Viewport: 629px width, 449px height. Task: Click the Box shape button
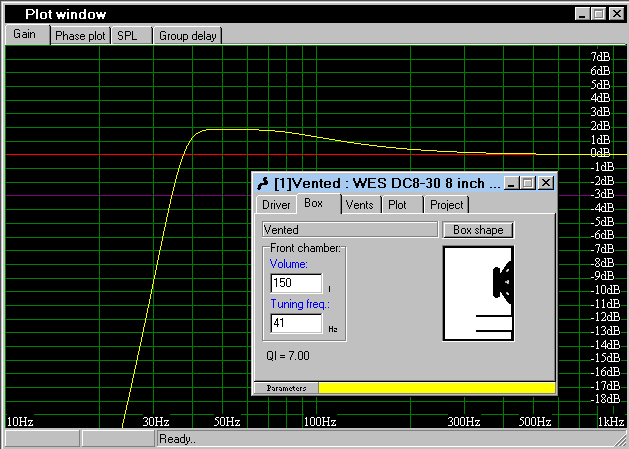point(478,230)
